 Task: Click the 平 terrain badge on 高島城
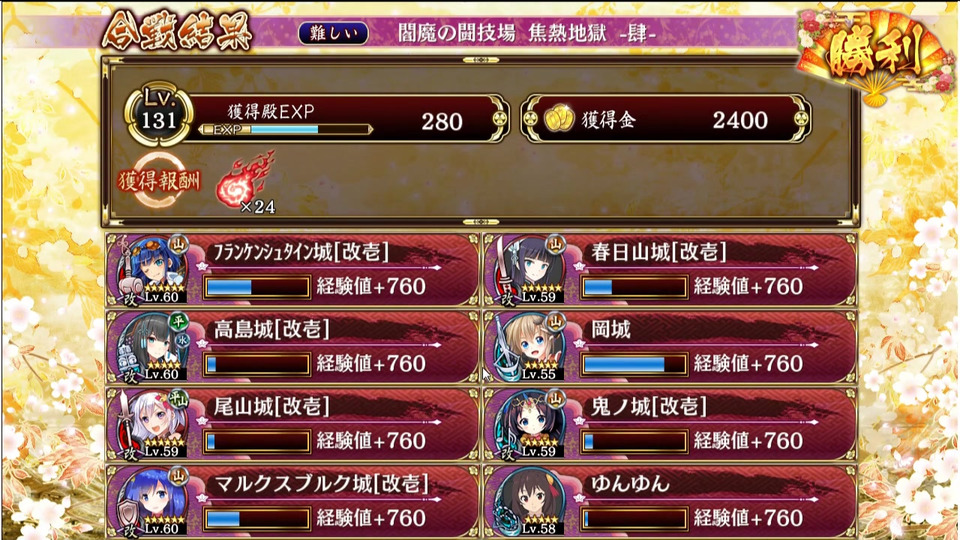[178, 320]
